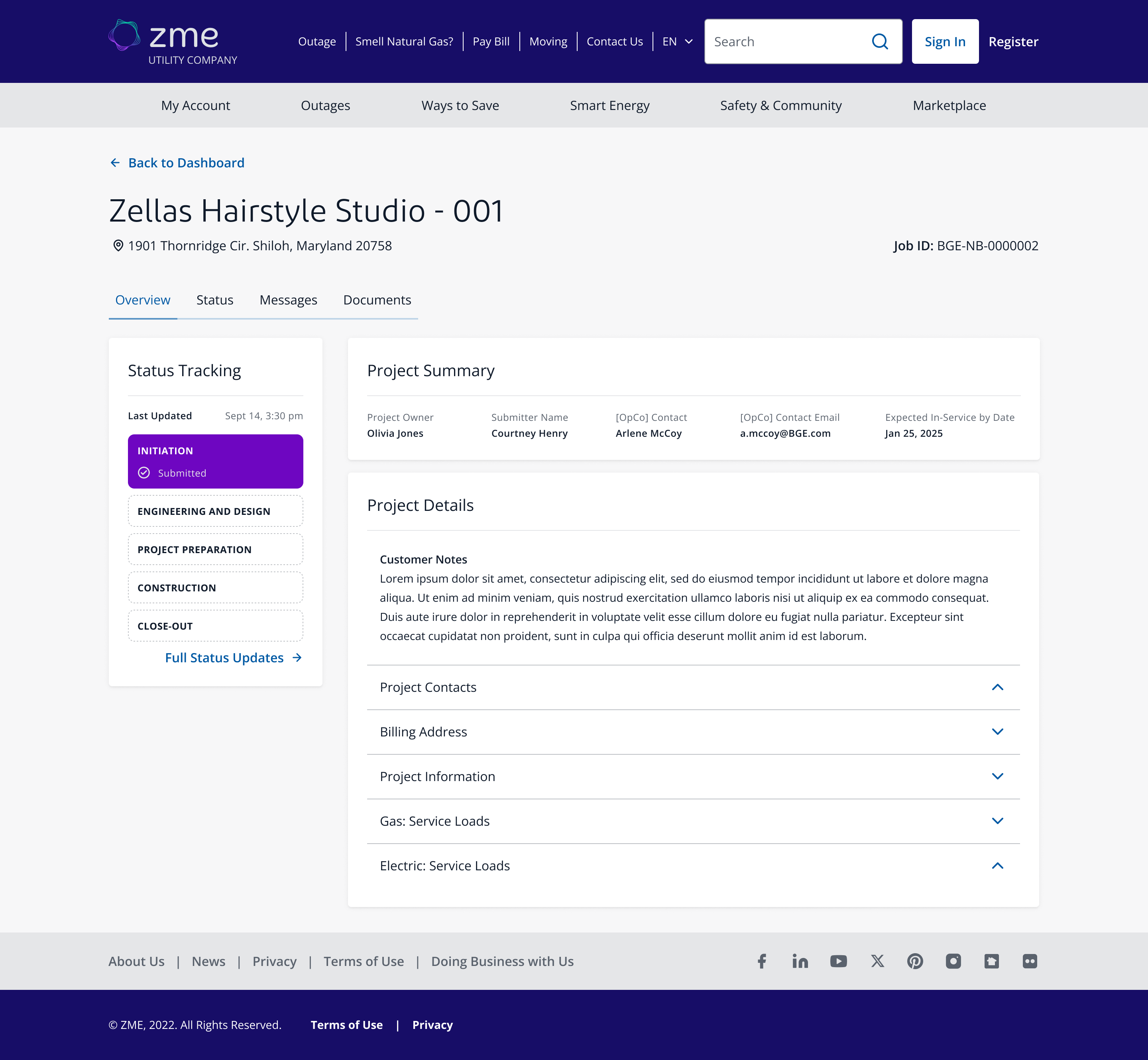Click the Sign In button
This screenshot has width=1148, height=1060.
[x=945, y=41]
